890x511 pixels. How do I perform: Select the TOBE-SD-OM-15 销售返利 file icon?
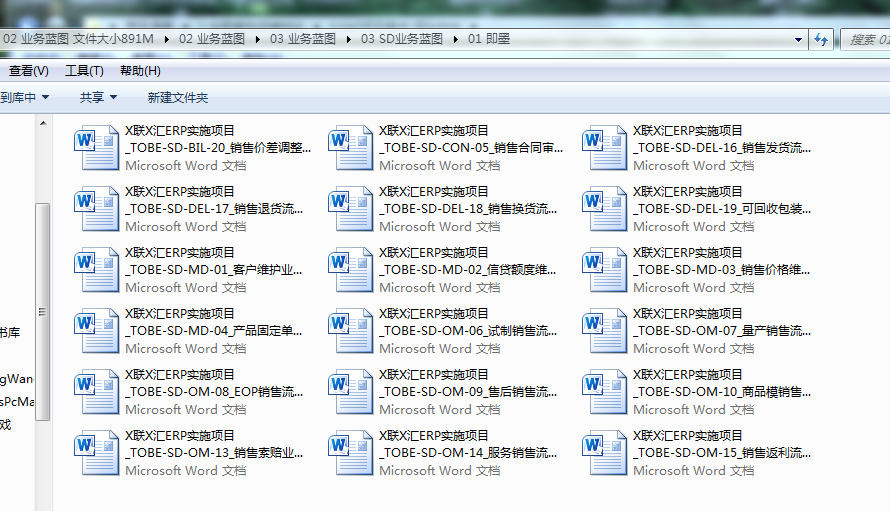click(x=605, y=452)
